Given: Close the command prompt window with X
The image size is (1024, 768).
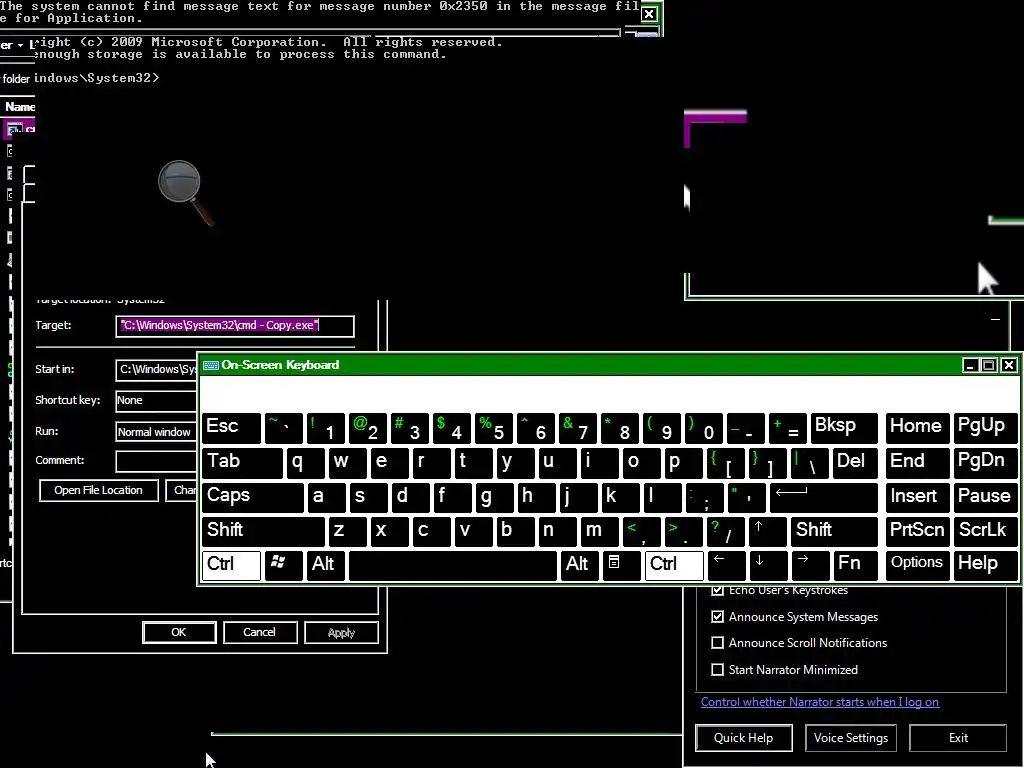Looking at the screenshot, I should tap(648, 14).
